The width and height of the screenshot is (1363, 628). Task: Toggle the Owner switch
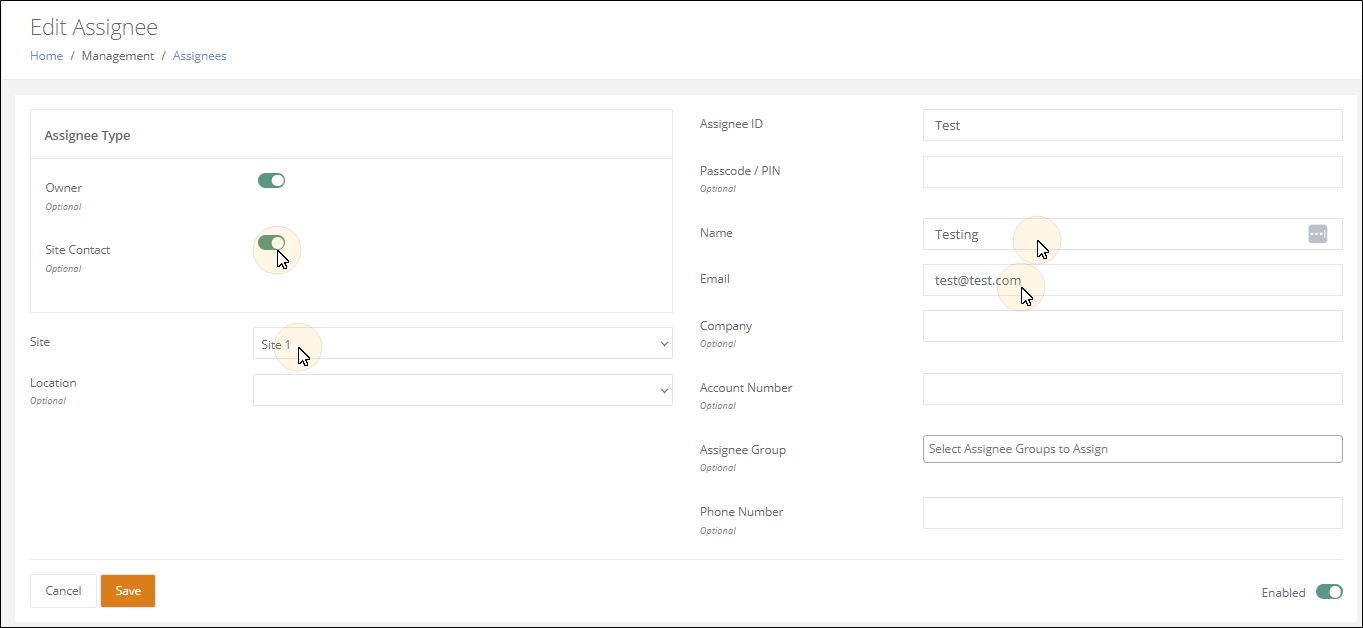tap(271, 181)
